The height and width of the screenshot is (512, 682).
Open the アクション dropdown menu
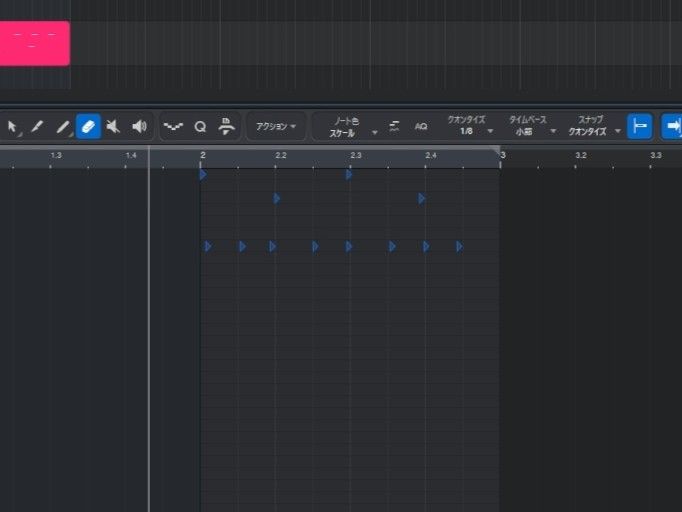click(276, 127)
